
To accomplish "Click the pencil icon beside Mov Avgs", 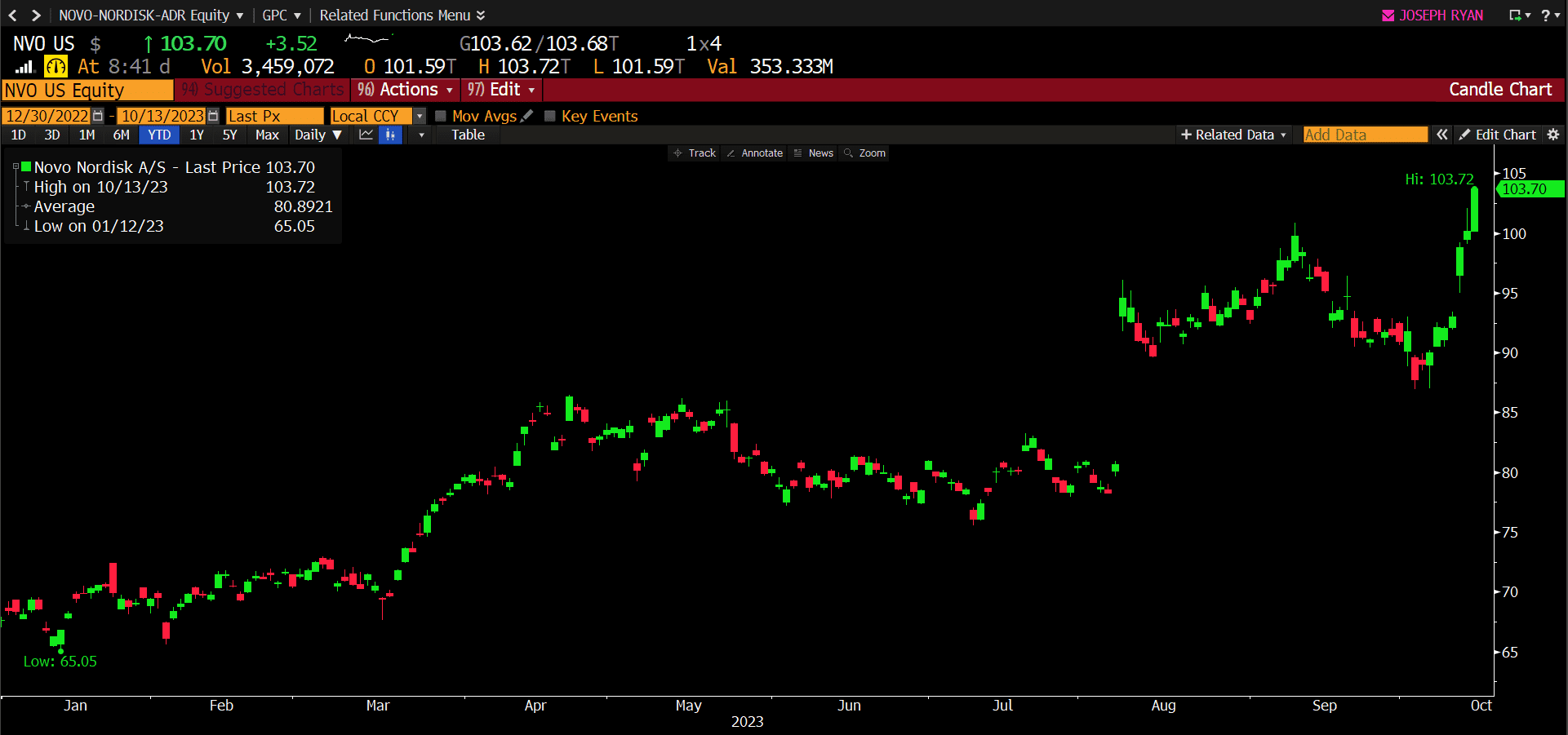I will pyautogui.click(x=526, y=116).
